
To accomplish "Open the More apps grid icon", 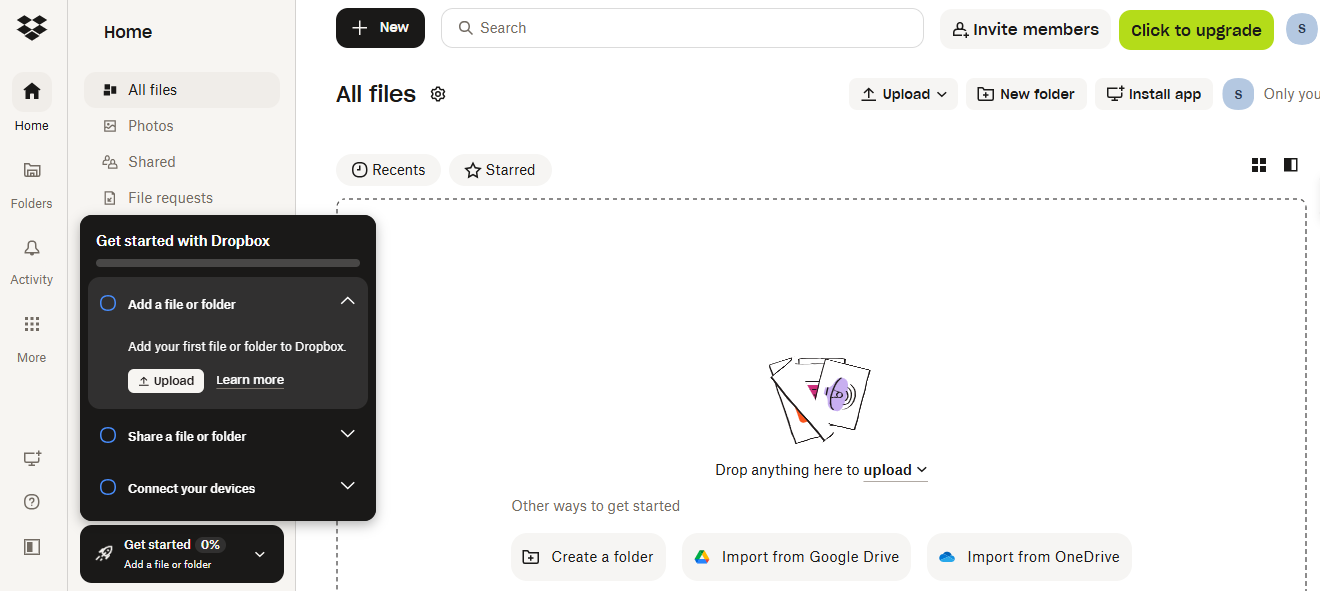I will click(x=32, y=325).
